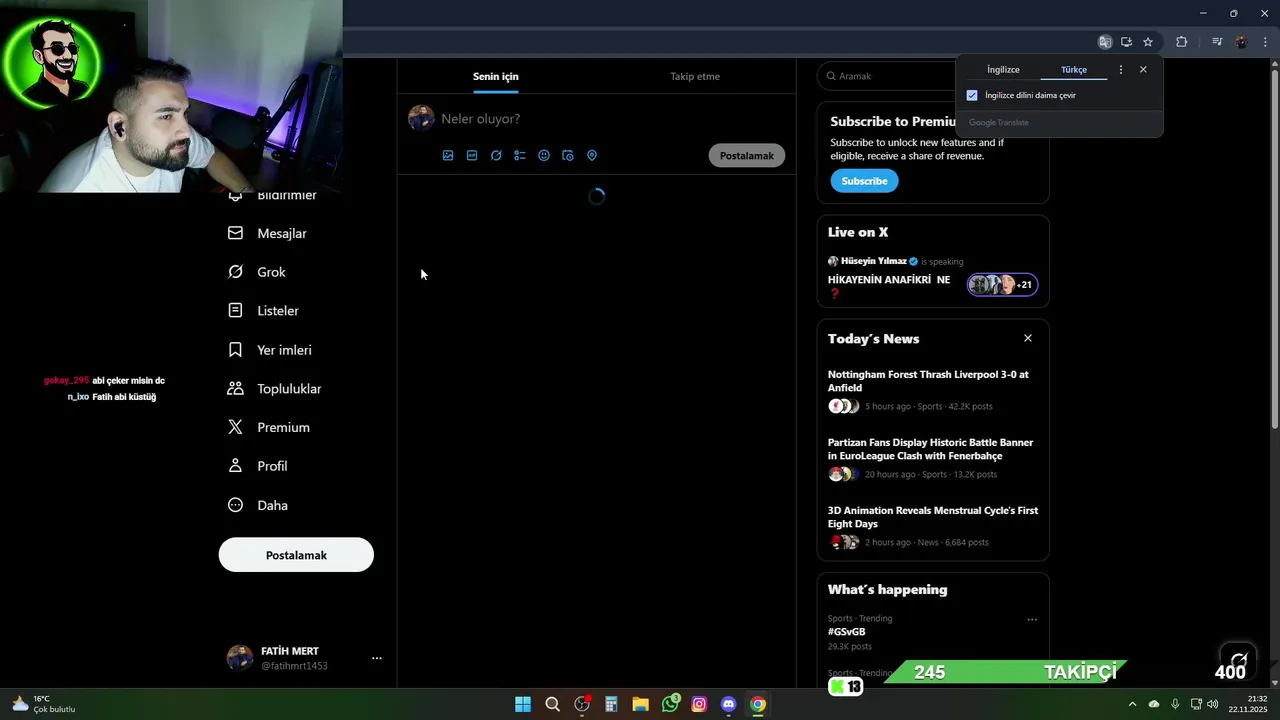1280x720 pixels.
Task: Open Partizan Fans Display Historic Battle Banner story
Action: 932,458
